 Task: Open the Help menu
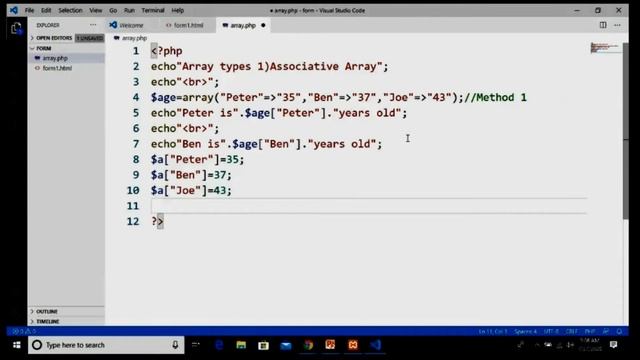tap(178, 10)
